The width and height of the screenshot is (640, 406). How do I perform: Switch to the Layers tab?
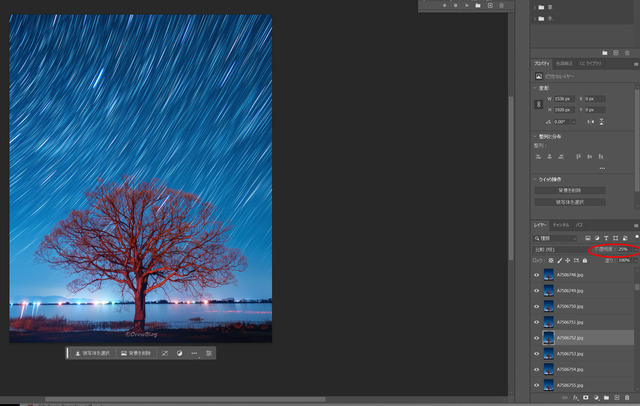[x=540, y=225]
